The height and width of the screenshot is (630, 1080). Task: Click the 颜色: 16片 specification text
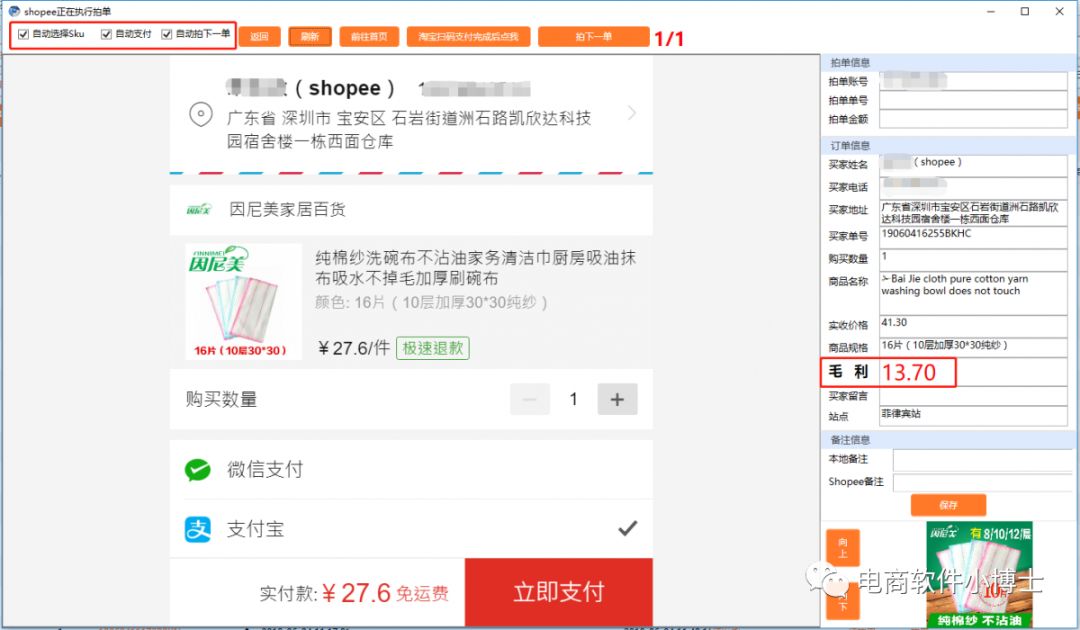click(431, 302)
